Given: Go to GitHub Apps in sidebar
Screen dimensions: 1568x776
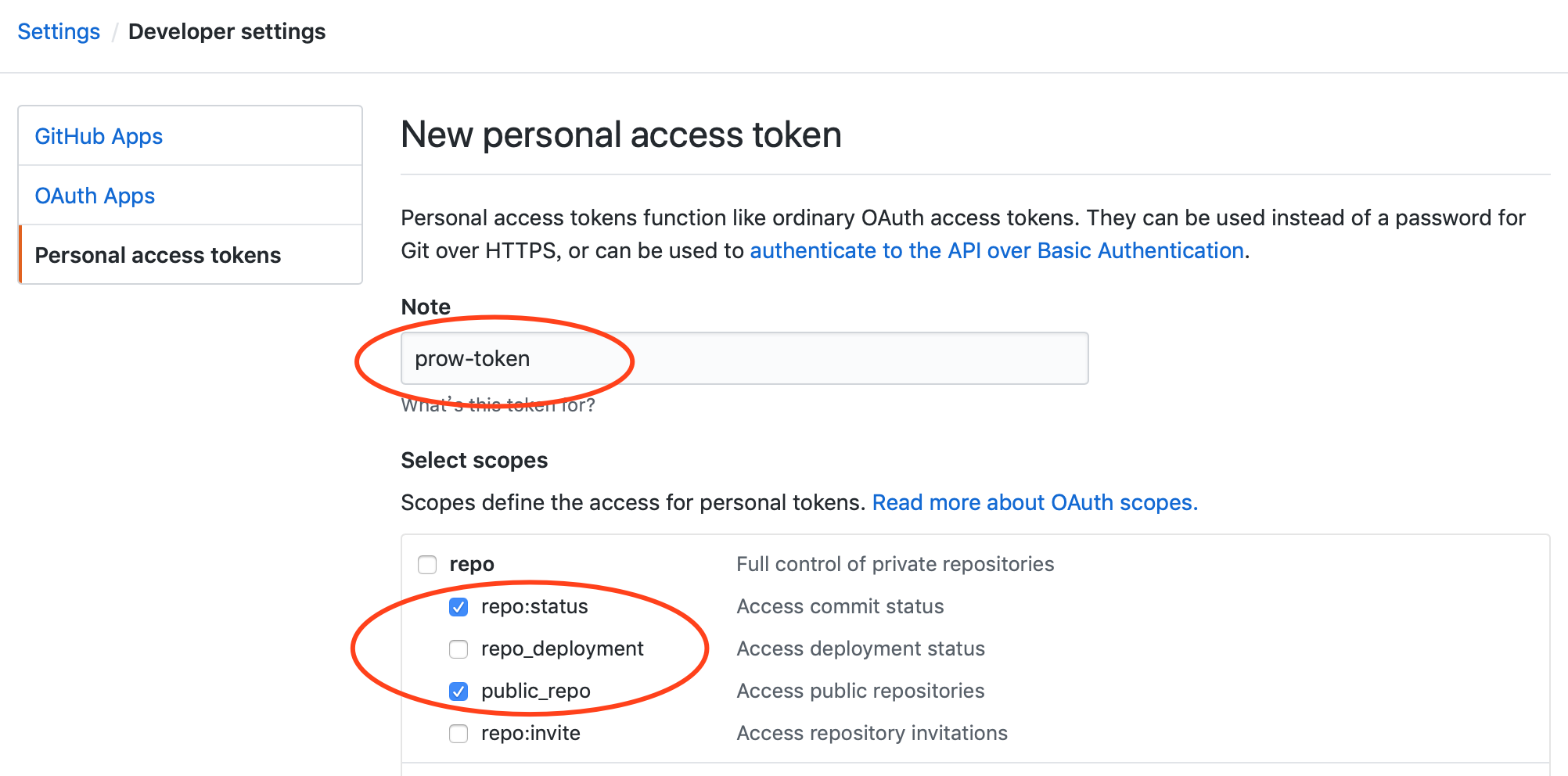Looking at the screenshot, I should coord(99,136).
